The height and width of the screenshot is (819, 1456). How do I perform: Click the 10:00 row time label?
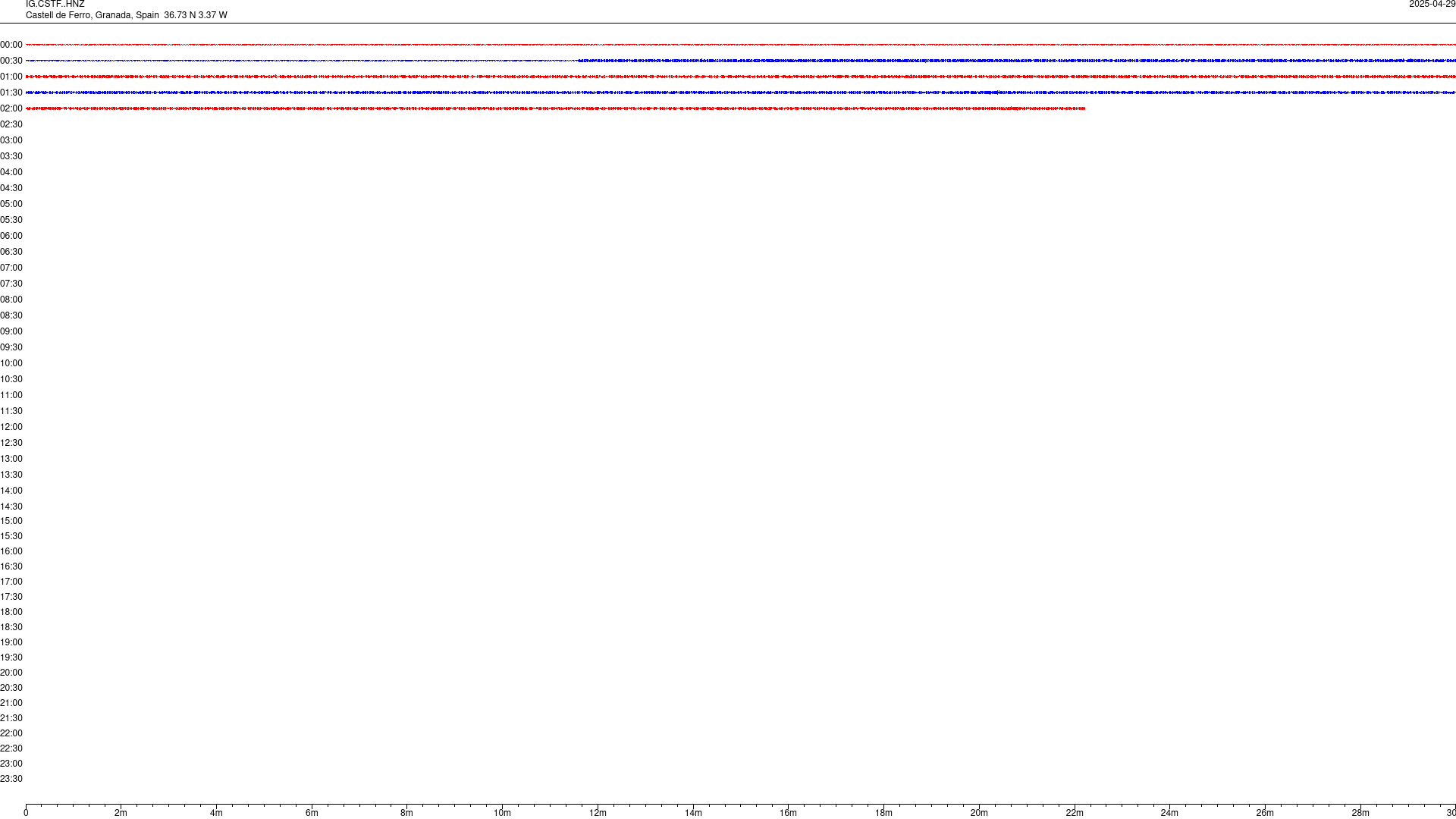pyautogui.click(x=11, y=363)
